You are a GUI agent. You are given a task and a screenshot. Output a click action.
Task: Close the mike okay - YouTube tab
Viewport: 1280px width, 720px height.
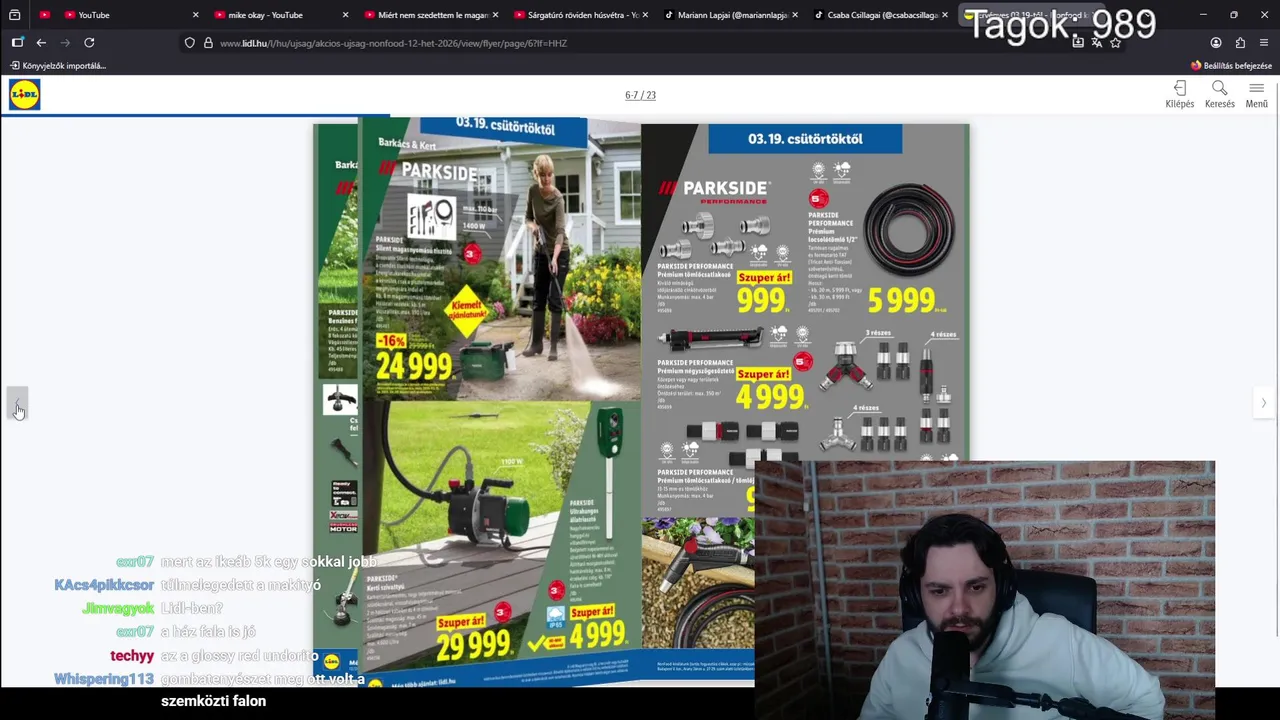(345, 15)
